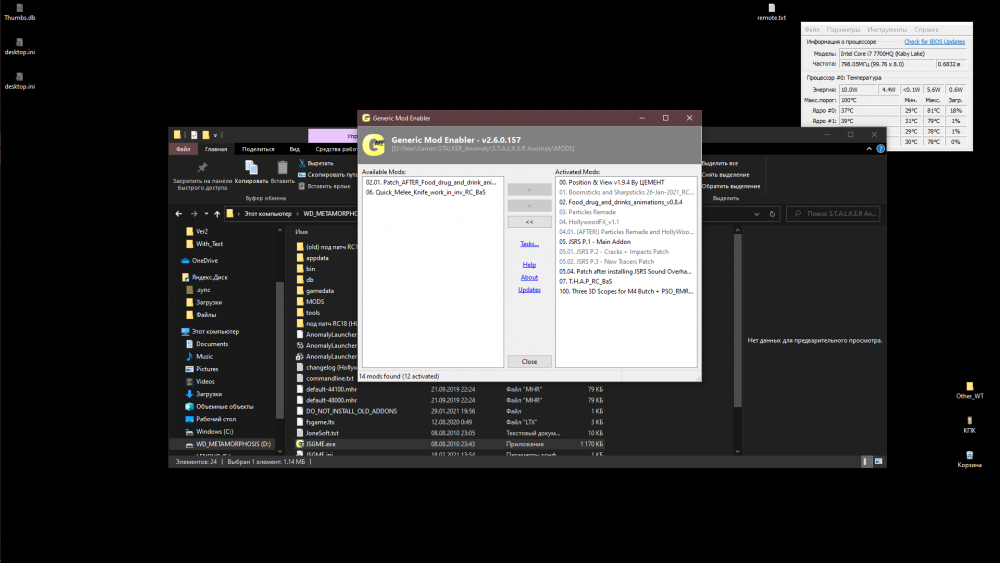1000x563 pixels.
Task: Open Параметры menu in Core Temp
Action: pyautogui.click(x=843, y=30)
